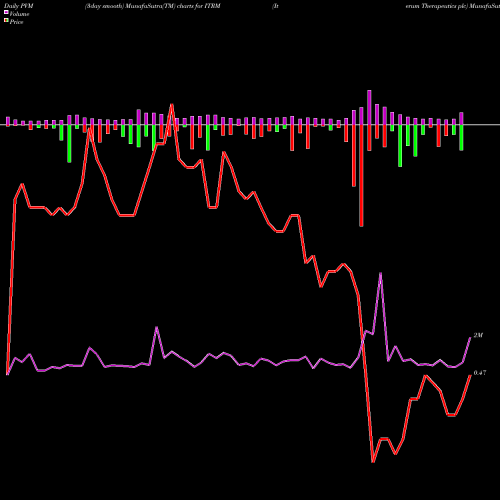Click the Volume legend label
Screen dimensions: 500x500
pos(19,14)
